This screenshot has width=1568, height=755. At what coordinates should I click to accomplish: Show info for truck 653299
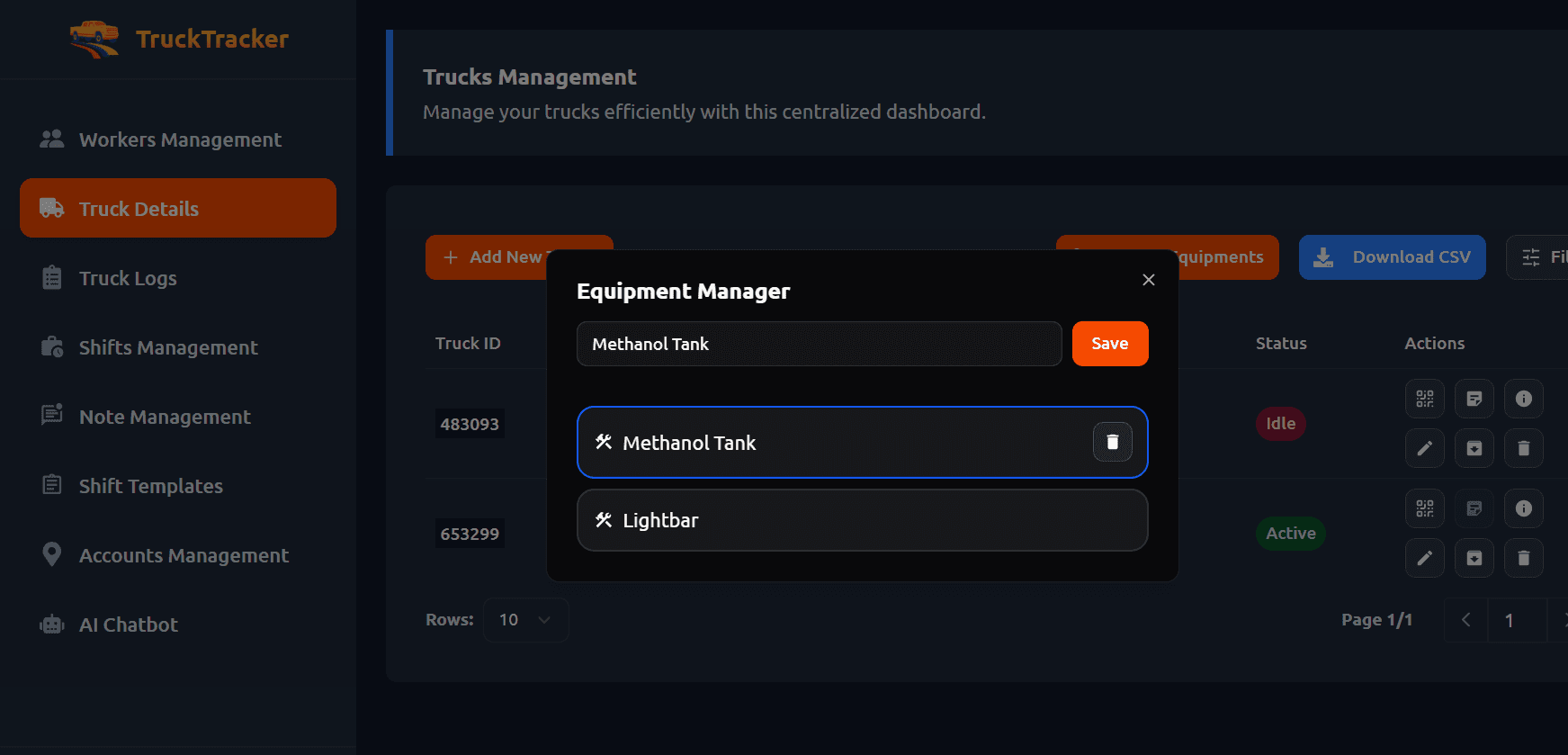(x=1523, y=508)
